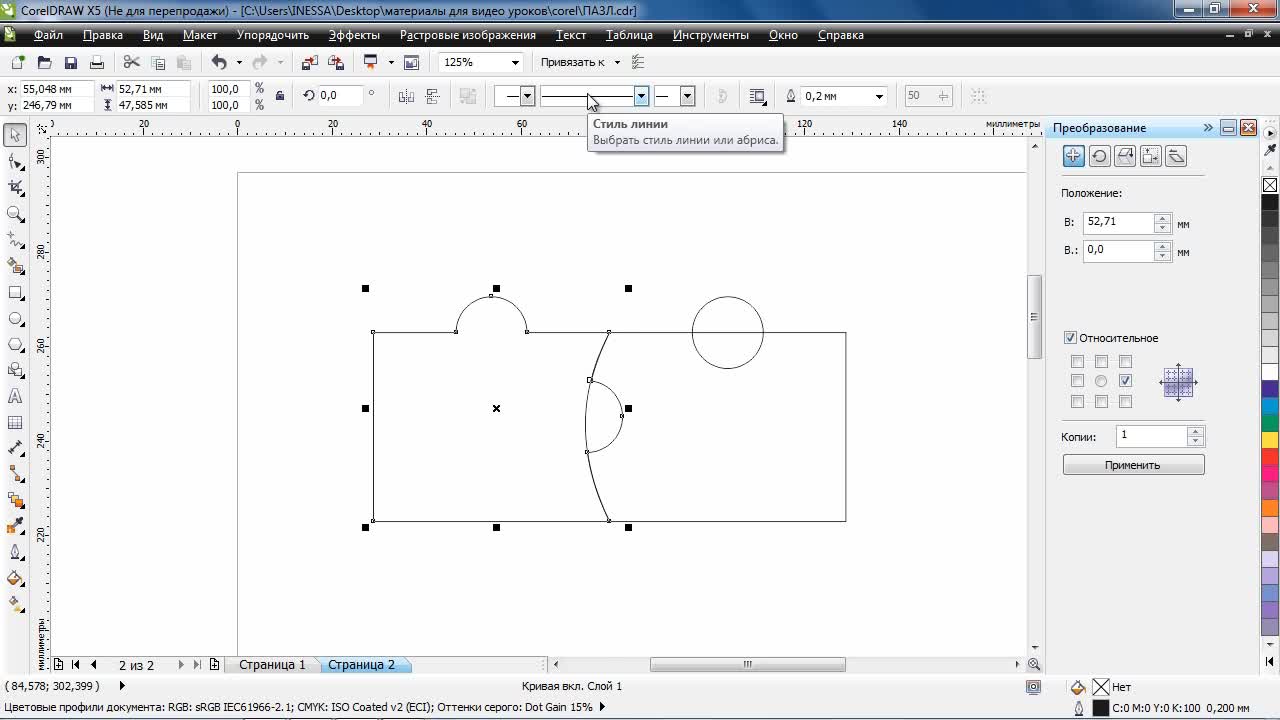This screenshot has width=1280, height=720.
Task: Open the outline width 0,2 мм dropdown
Action: coord(879,96)
